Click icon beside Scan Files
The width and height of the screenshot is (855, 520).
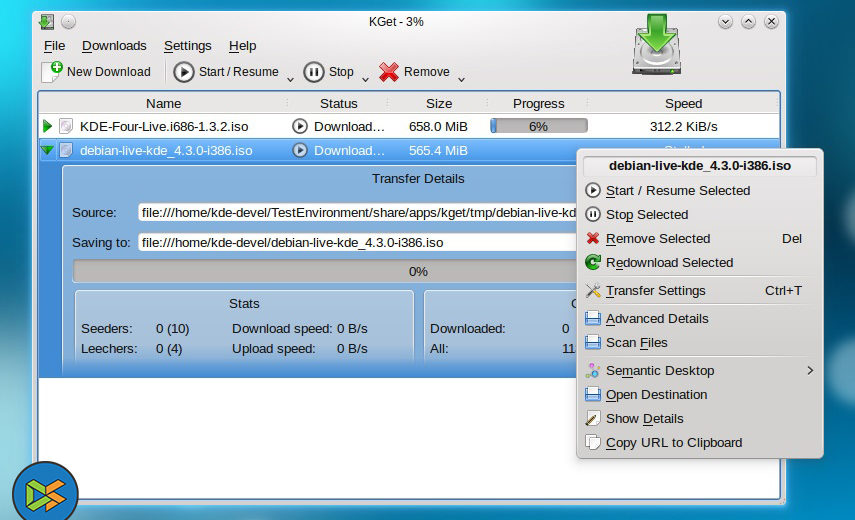[593, 342]
